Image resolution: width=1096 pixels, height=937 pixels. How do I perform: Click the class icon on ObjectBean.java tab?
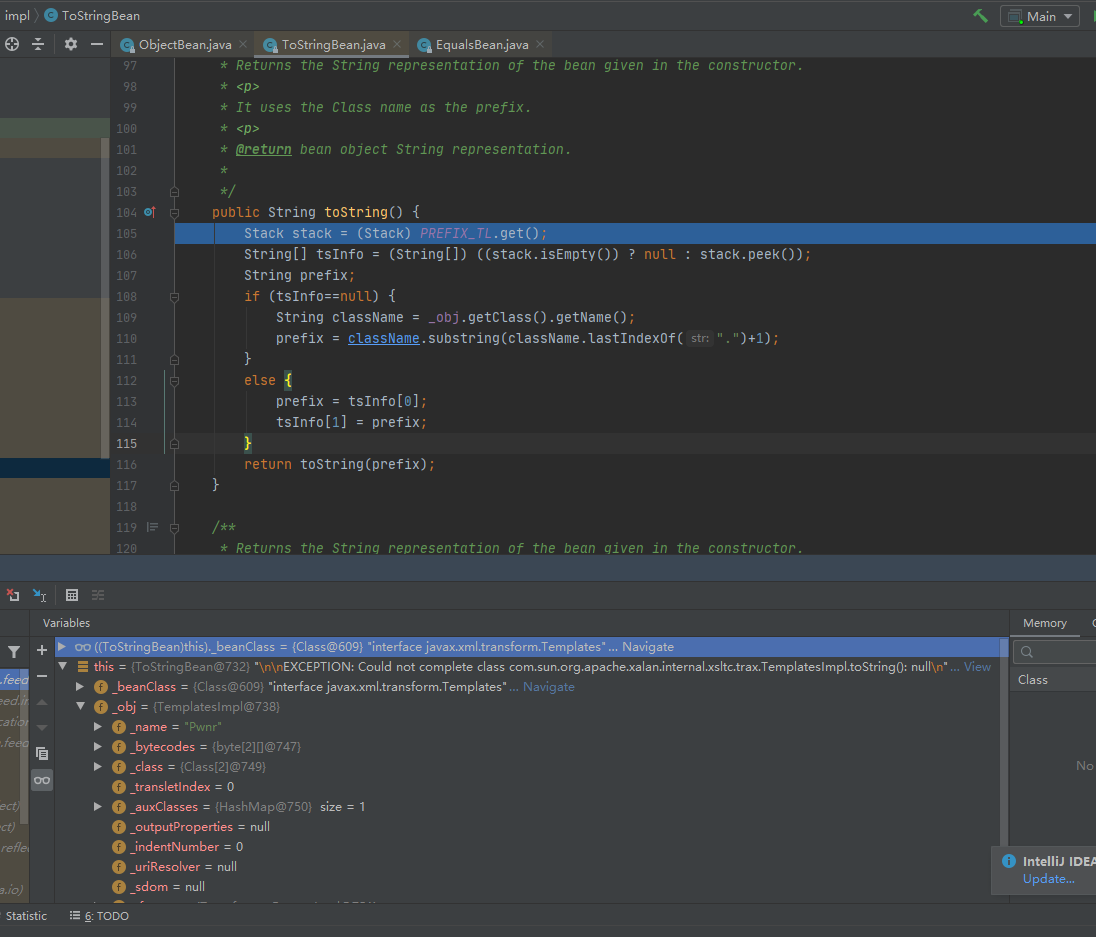127,45
